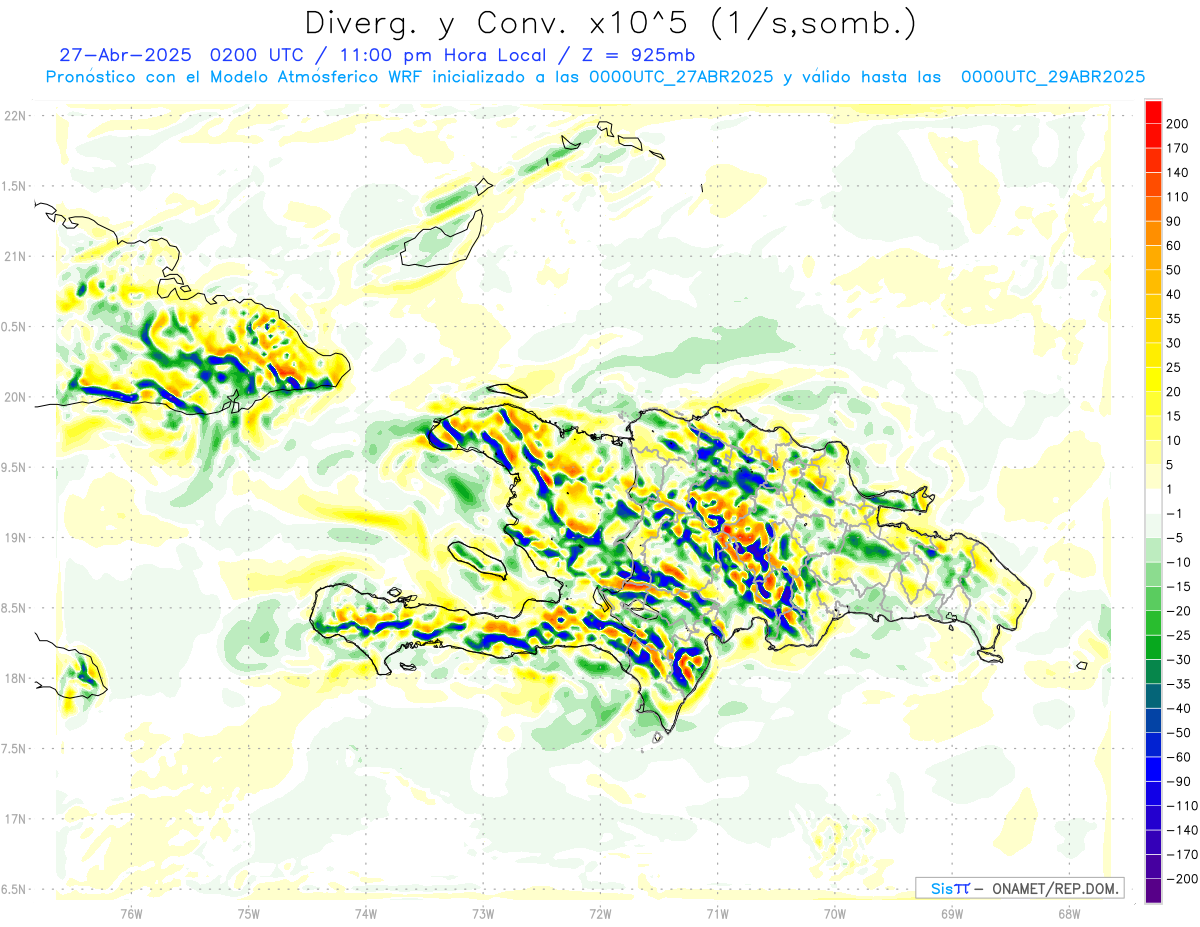Pick the dark purple swatch below -200
The width and height of the screenshot is (1200, 927).
tap(1154, 891)
